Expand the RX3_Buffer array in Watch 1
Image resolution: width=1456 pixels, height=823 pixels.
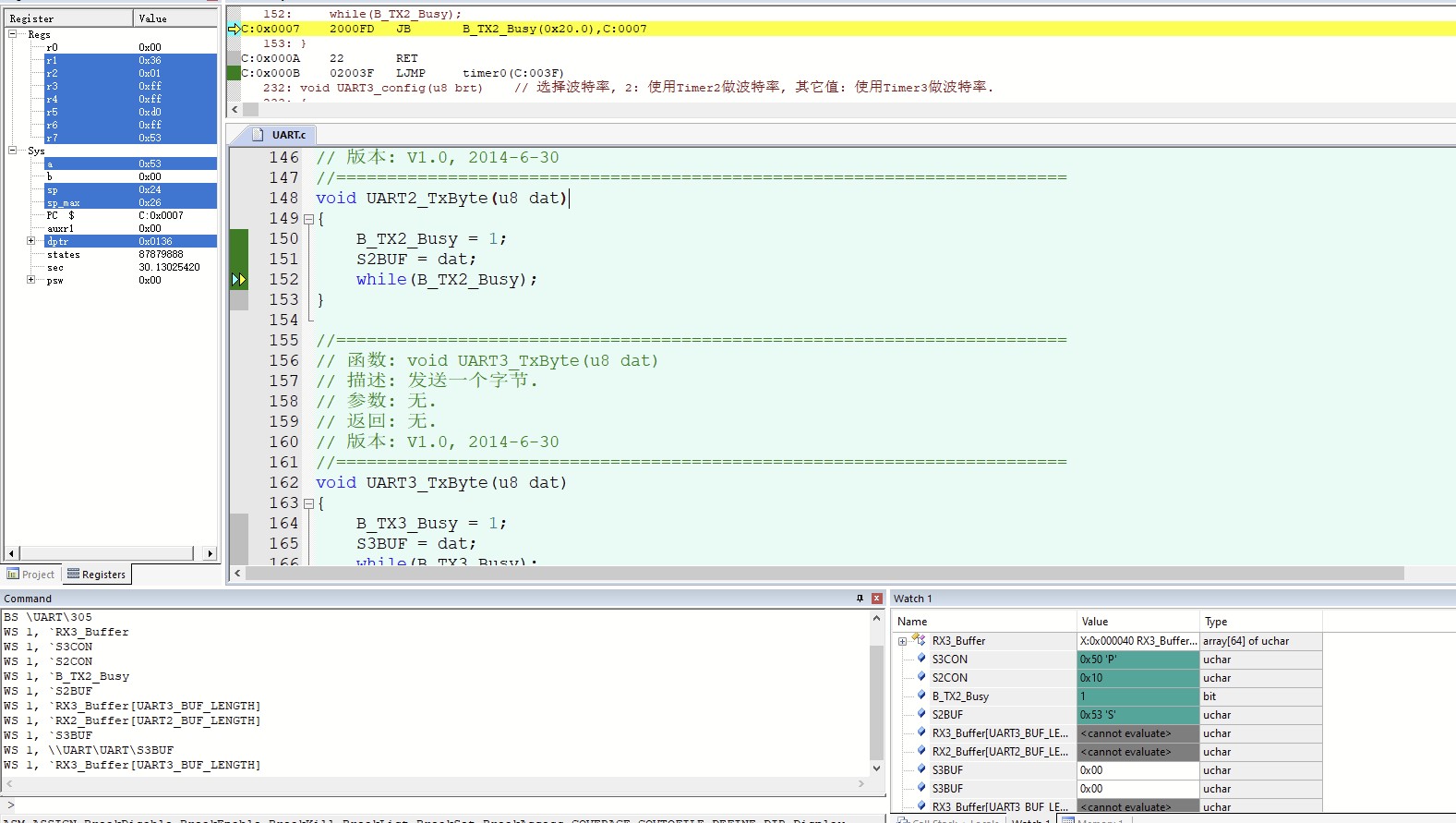click(902, 641)
